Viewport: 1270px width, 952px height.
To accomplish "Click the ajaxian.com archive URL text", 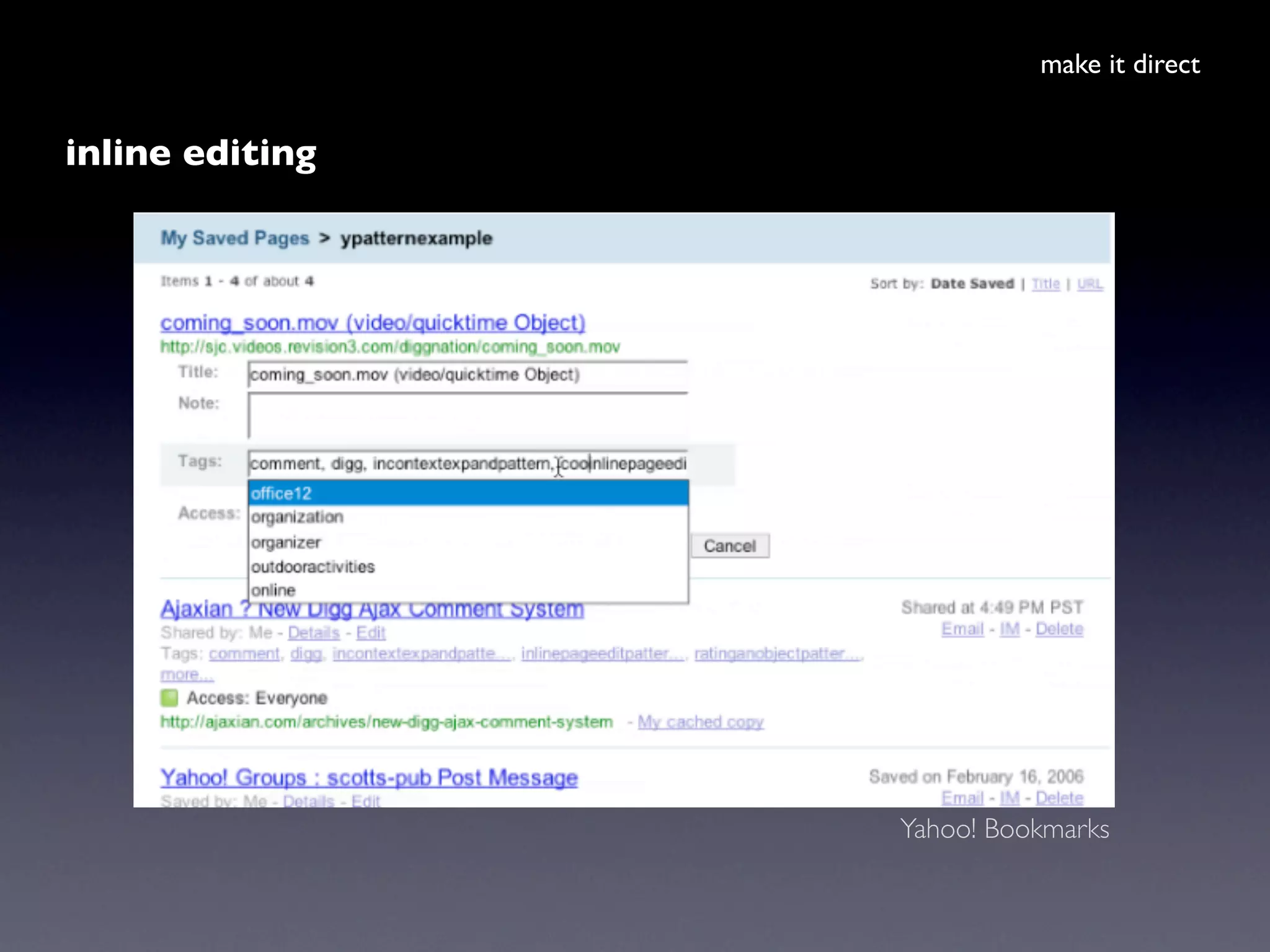I will point(386,722).
